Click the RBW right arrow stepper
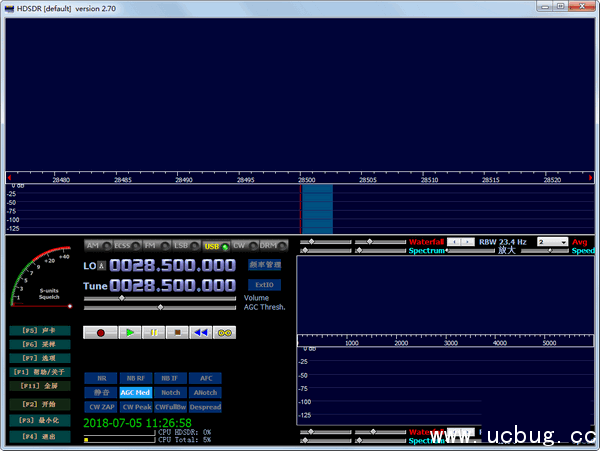The height and width of the screenshot is (451, 600). tap(467, 242)
